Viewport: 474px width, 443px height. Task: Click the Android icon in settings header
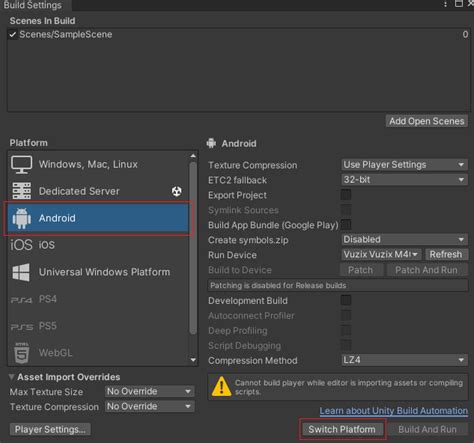pos(211,143)
